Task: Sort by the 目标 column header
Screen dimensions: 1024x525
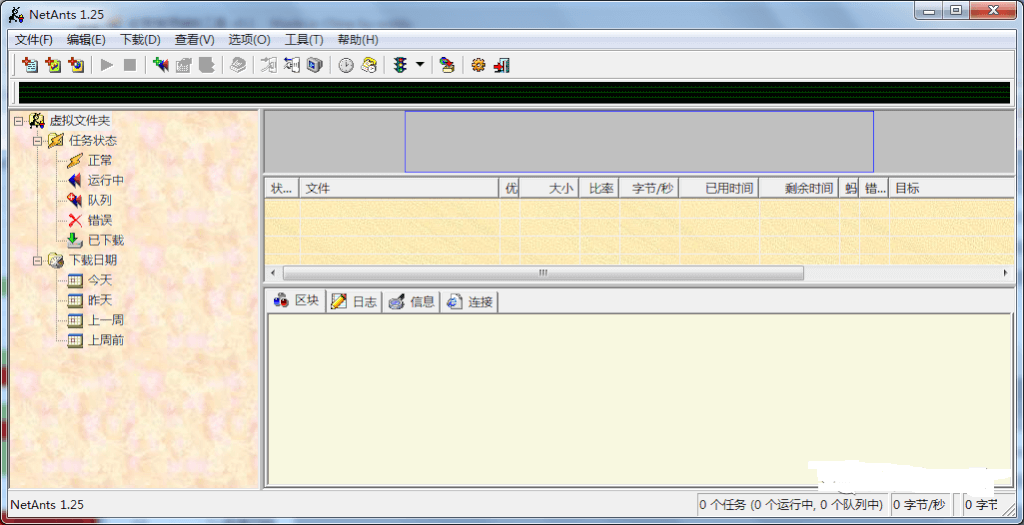Action: coord(952,189)
